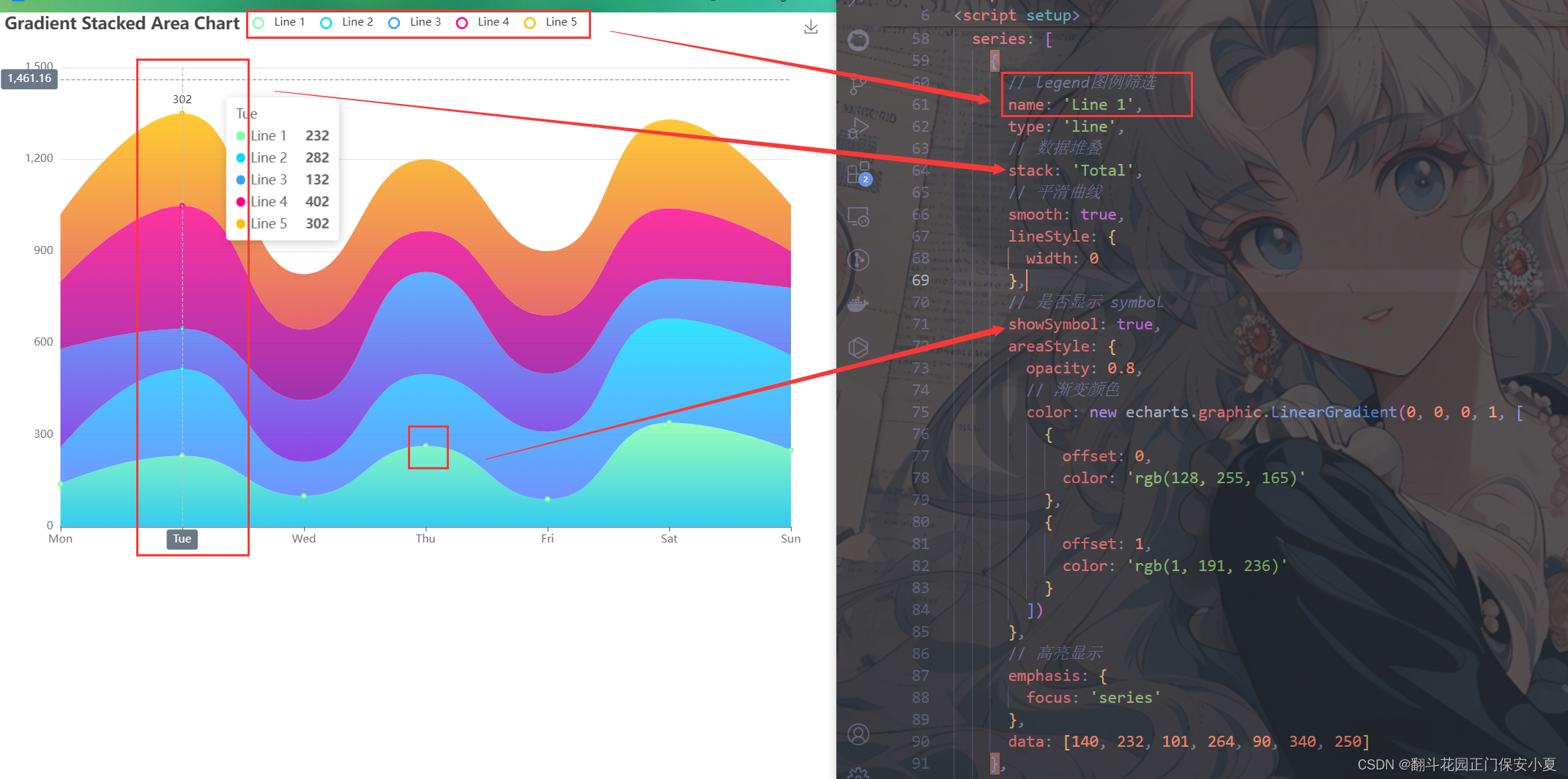1568x779 pixels.
Task: Click the '300' y-axis label
Action: [x=43, y=434]
